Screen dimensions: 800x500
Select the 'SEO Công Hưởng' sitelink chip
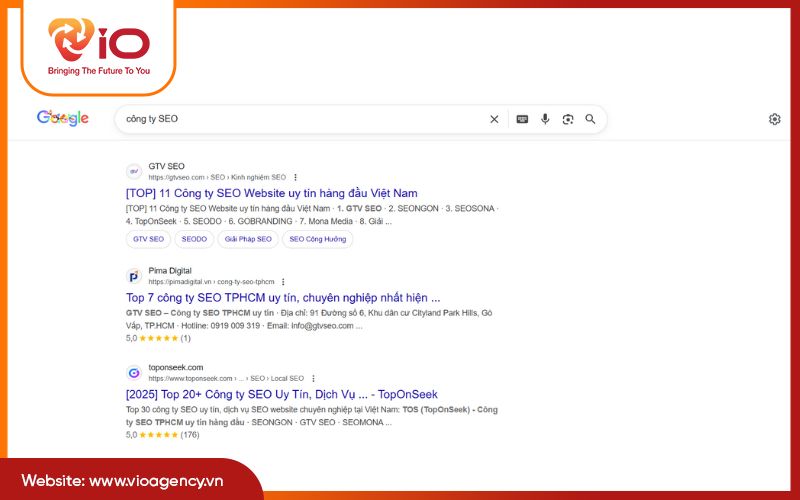pyautogui.click(x=317, y=239)
